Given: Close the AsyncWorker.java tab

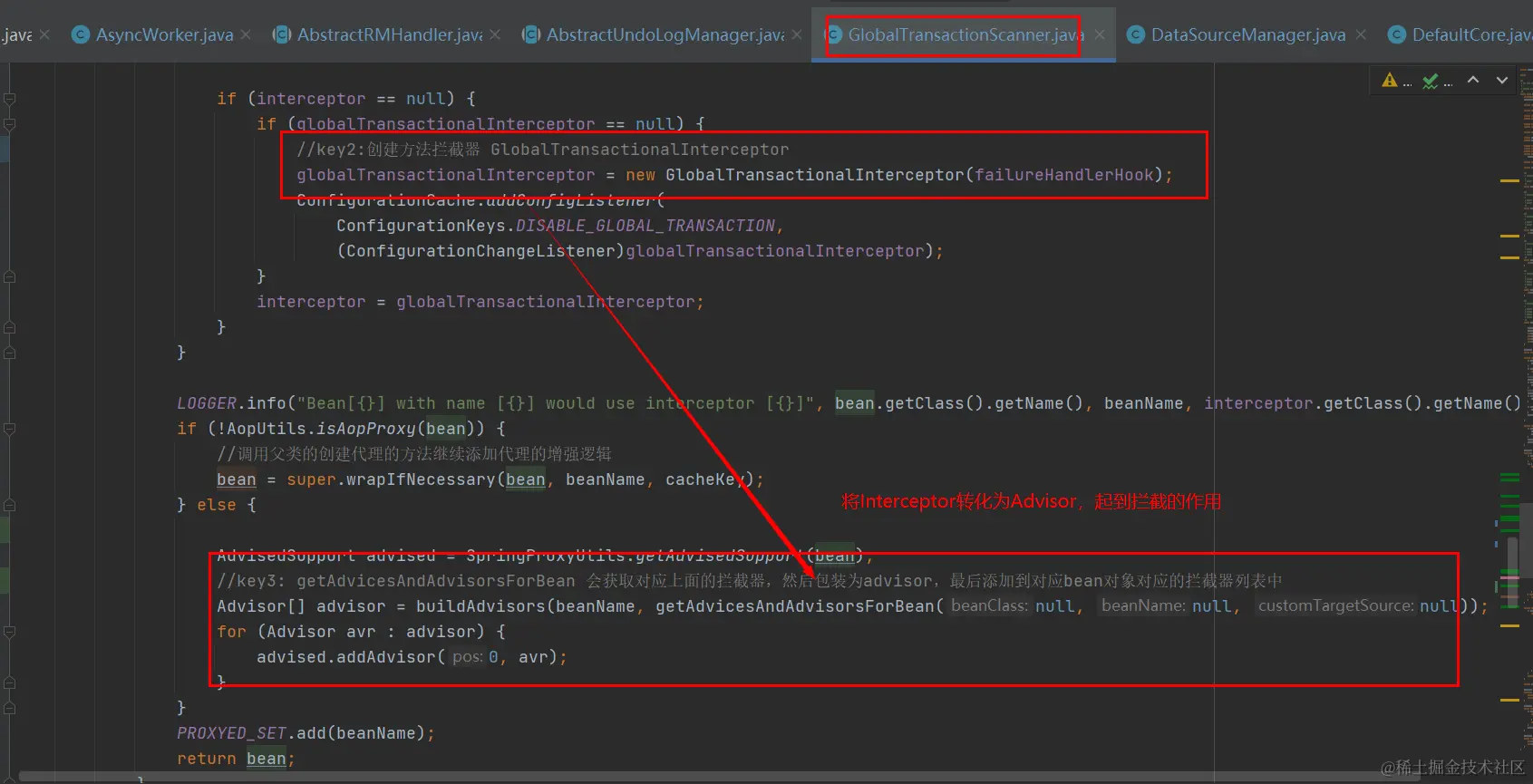Looking at the screenshot, I should 246,34.
